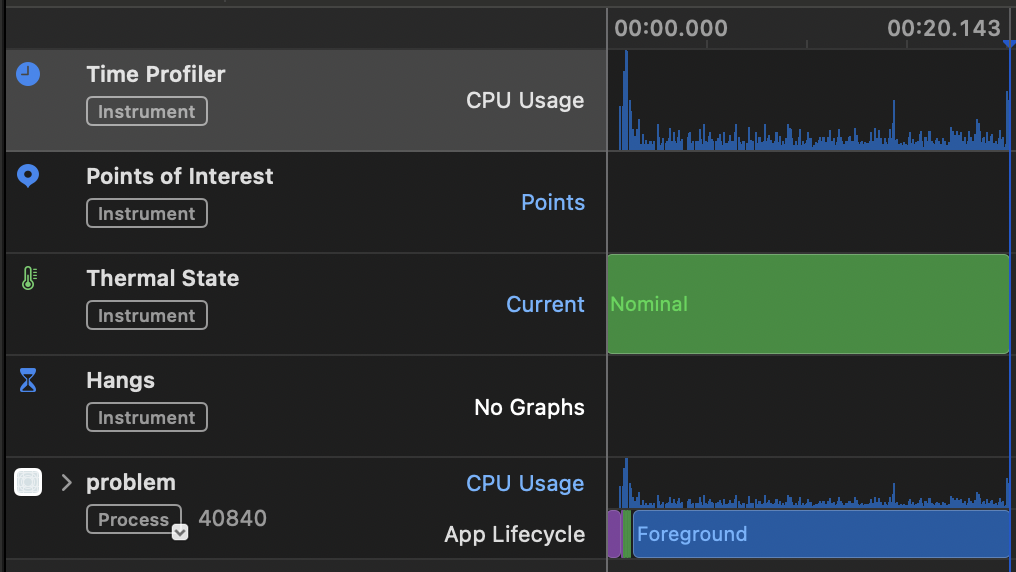Viewport: 1016px width, 572px height.
Task: Click the Time Profiler clock icon
Action: [28, 74]
